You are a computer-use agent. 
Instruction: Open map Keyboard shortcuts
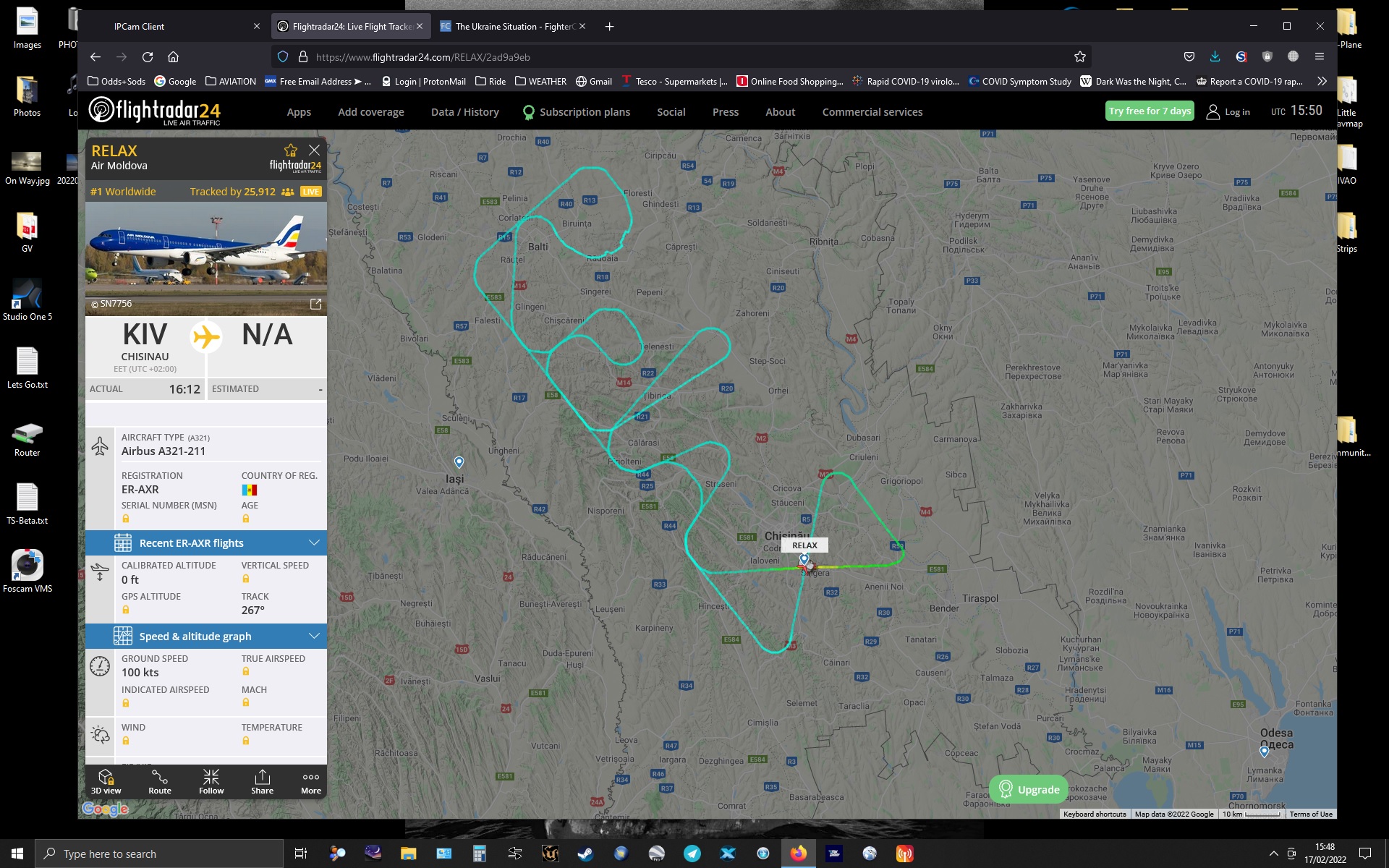point(1095,814)
